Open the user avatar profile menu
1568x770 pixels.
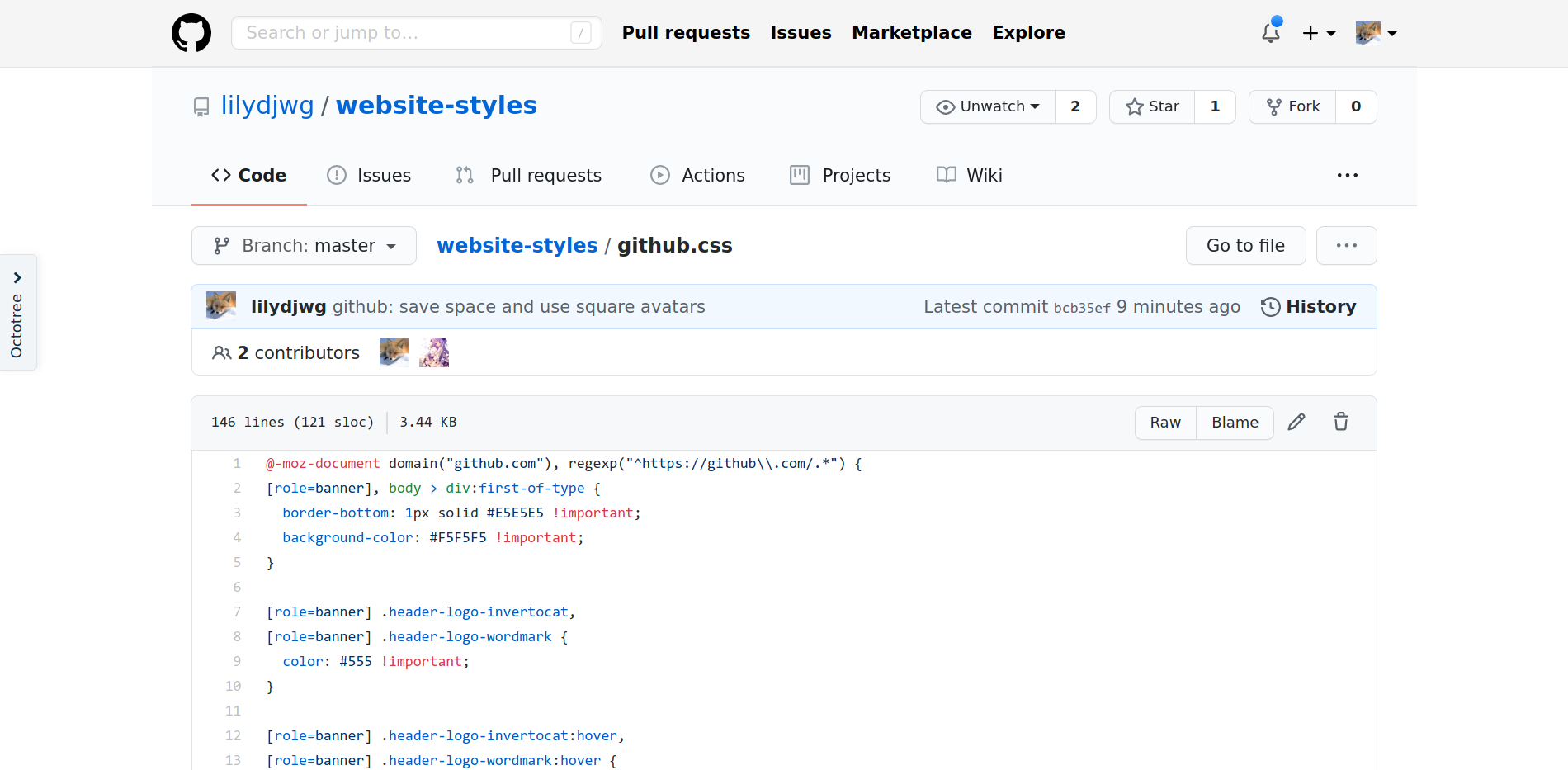click(1376, 33)
